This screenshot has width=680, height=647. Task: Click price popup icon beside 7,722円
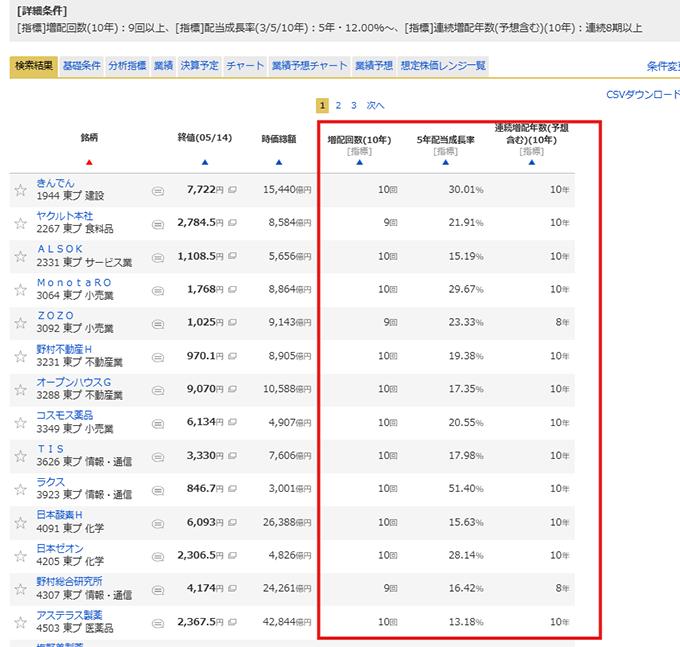pos(232,190)
